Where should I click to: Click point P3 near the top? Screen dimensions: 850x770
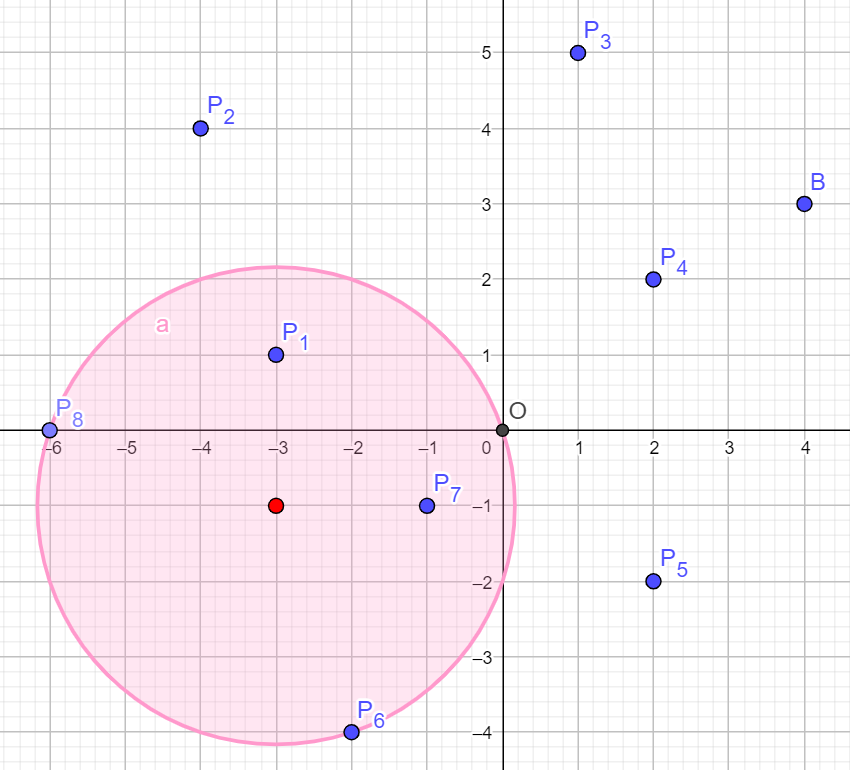pos(578,53)
